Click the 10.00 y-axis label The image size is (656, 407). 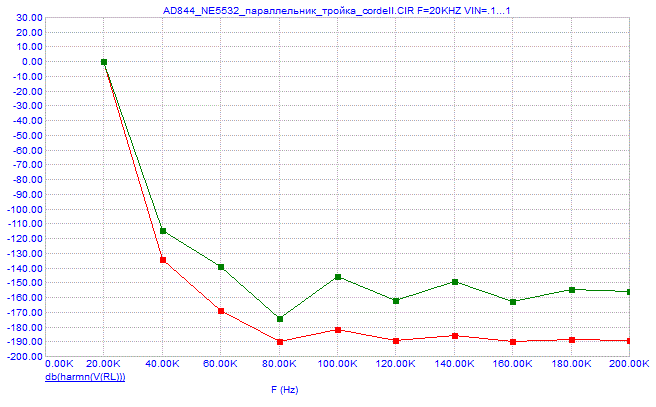coord(29,47)
